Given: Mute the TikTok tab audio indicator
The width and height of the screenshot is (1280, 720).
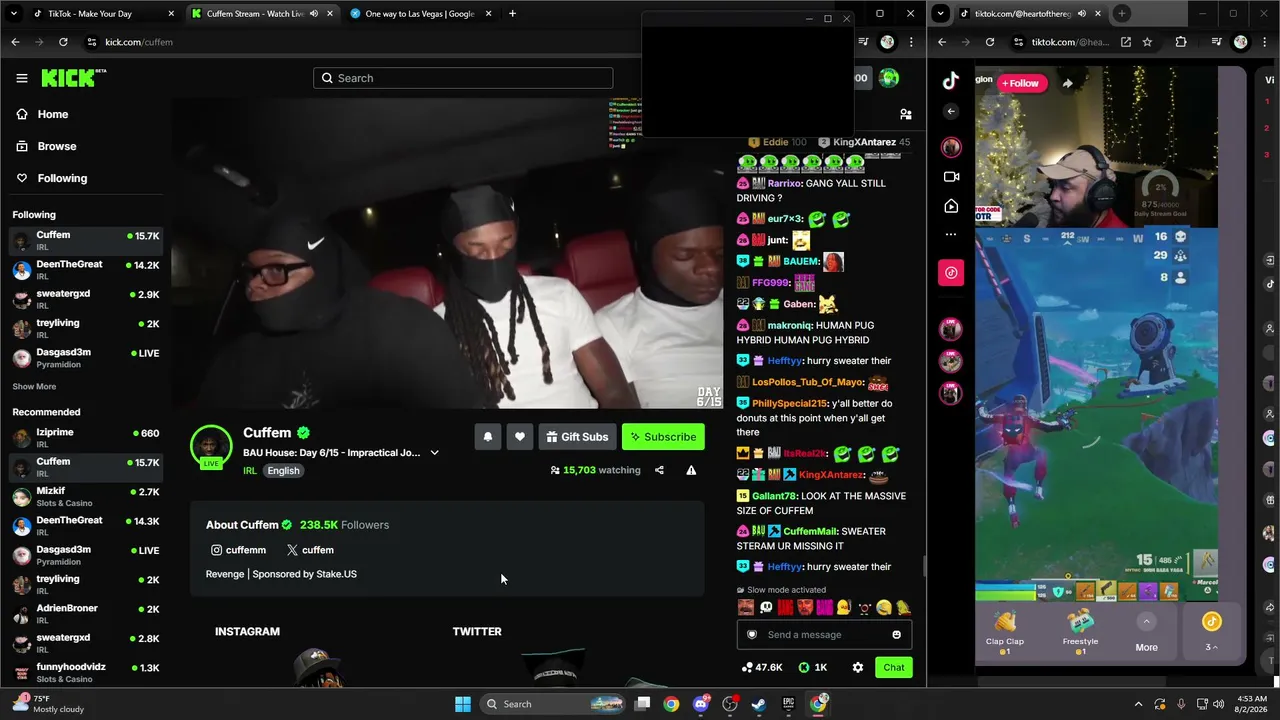Looking at the screenshot, I should tap(1082, 14).
